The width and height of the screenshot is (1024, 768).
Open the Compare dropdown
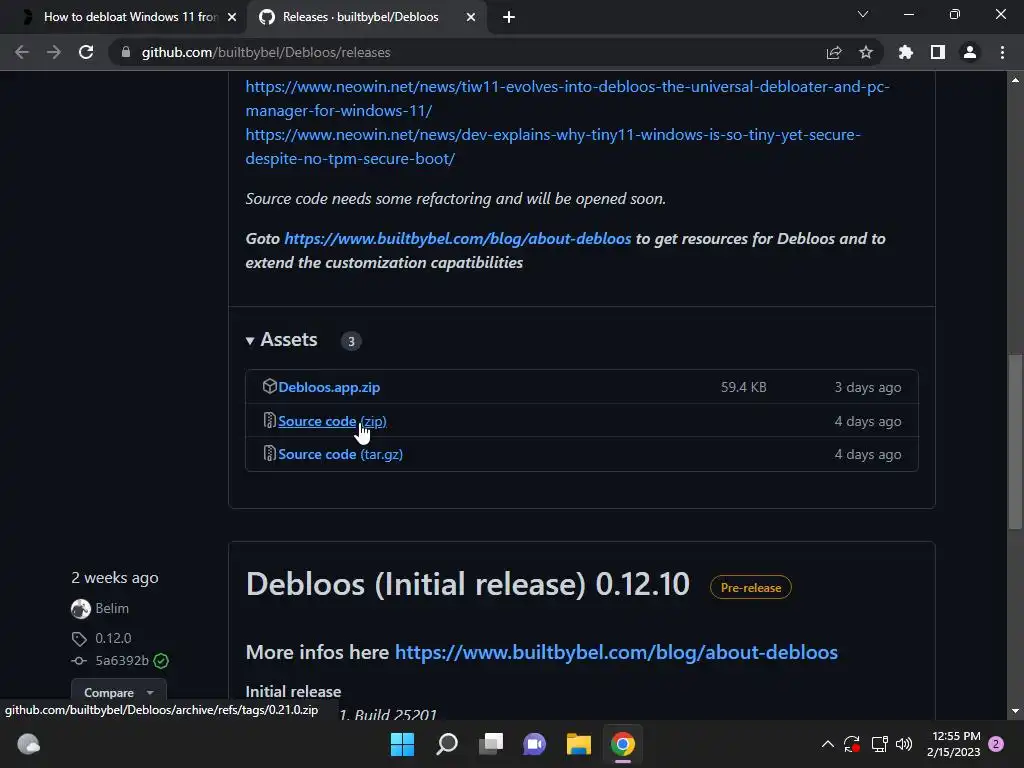tap(119, 692)
